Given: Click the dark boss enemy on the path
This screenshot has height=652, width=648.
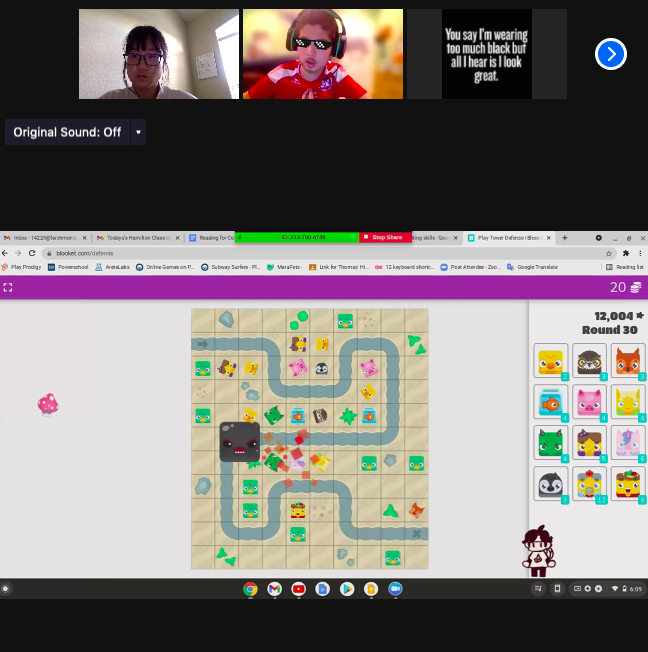Looking at the screenshot, I should [x=240, y=442].
